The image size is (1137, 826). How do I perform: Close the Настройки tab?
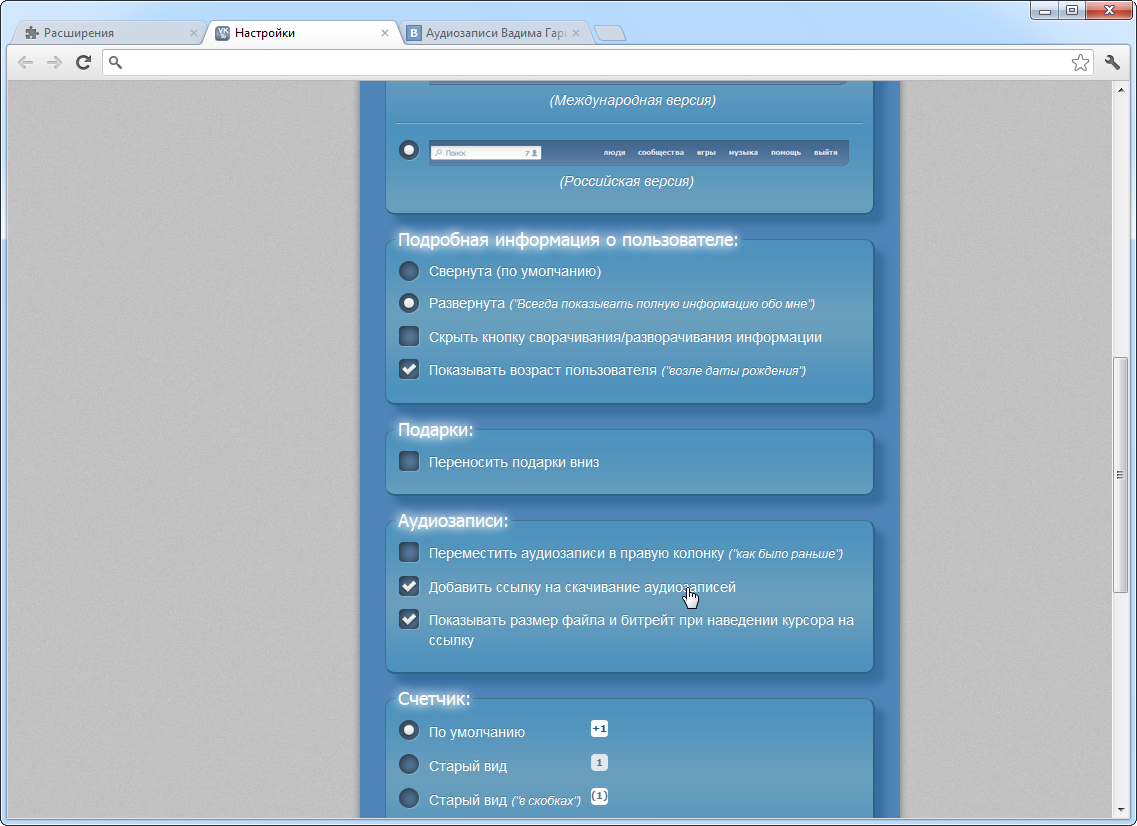pyautogui.click(x=385, y=33)
